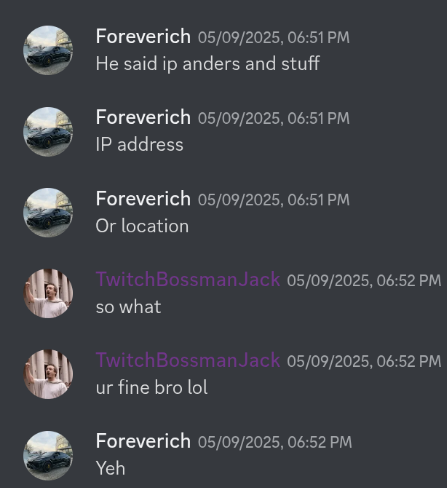Select the "IP address" message text
The image size is (447, 488).
[x=139, y=145]
